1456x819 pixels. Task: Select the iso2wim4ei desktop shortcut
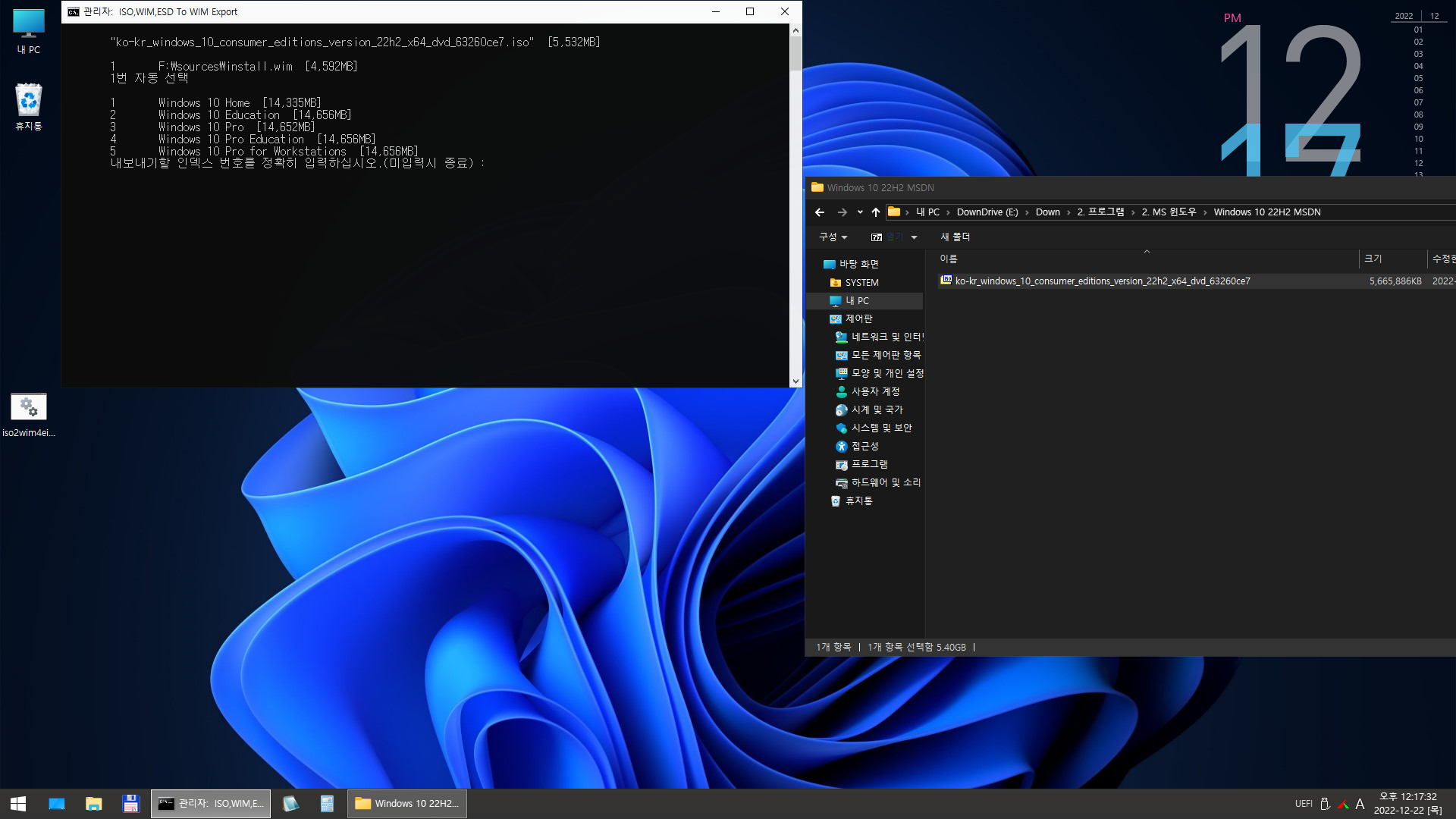[29, 415]
